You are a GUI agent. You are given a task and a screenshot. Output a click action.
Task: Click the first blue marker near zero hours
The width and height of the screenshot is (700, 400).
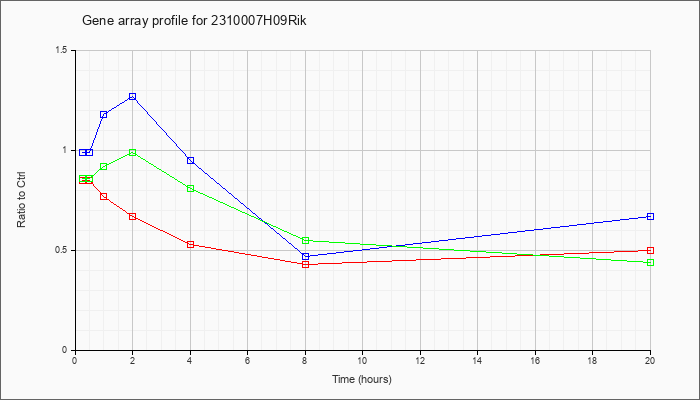[x=82, y=152]
